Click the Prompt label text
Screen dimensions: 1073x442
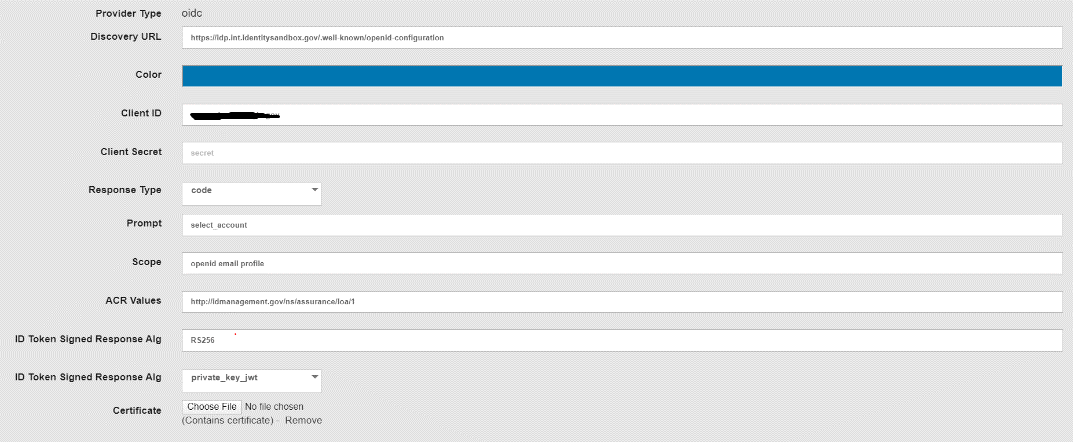(x=144, y=223)
